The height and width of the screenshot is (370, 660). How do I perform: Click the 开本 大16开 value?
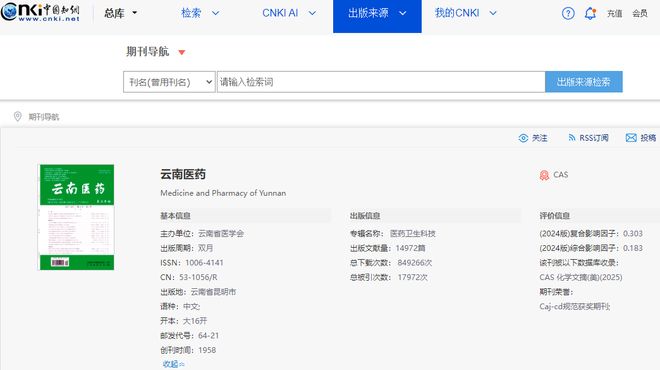(x=195, y=321)
